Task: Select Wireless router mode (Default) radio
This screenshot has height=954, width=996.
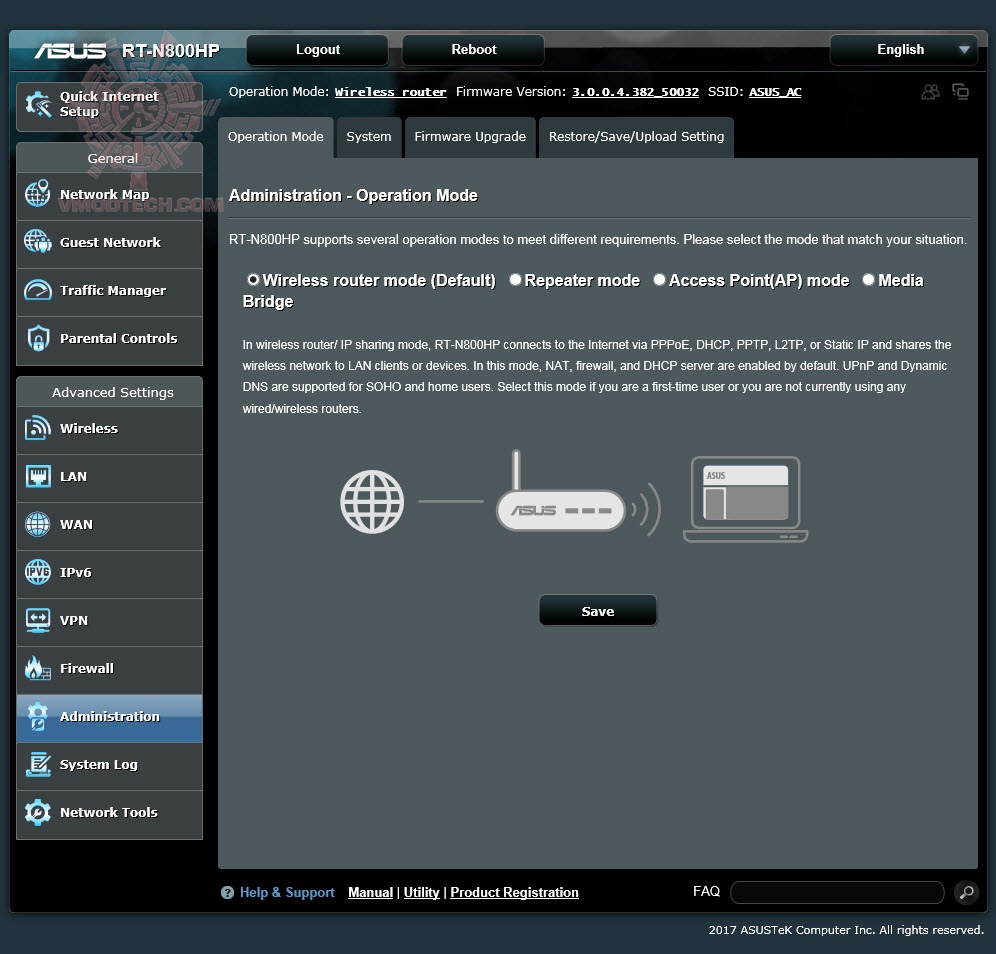Action: pos(253,279)
